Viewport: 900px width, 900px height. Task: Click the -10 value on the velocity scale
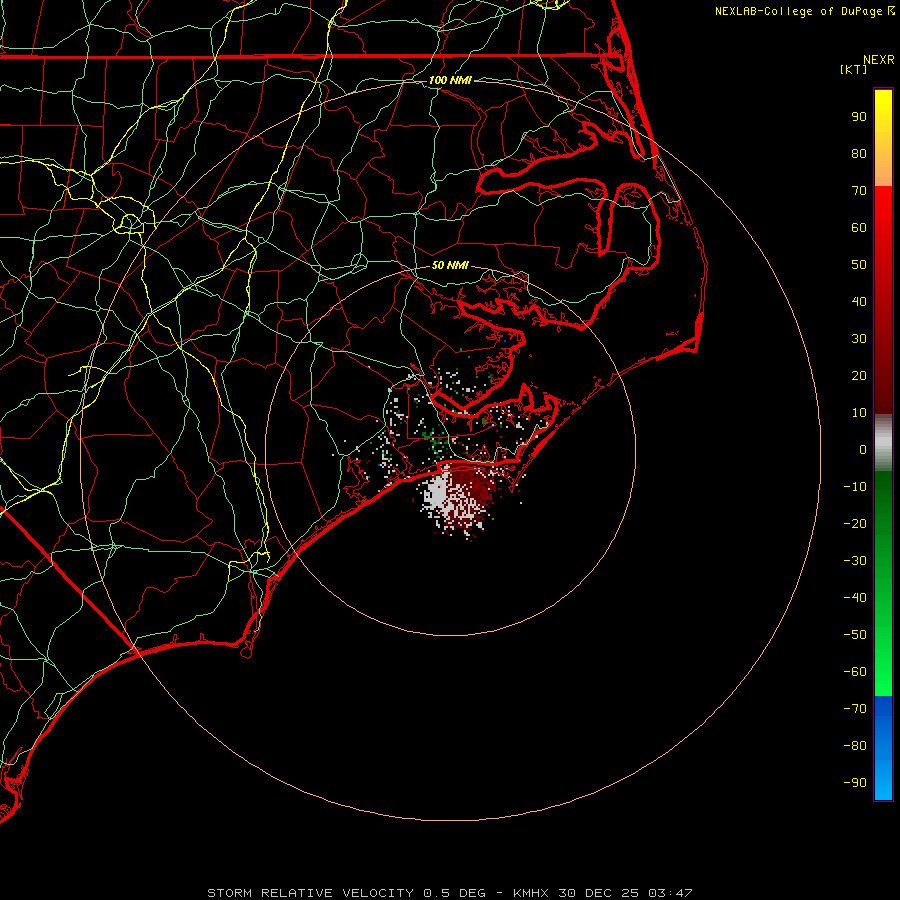pyautogui.click(x=855, y=487)
